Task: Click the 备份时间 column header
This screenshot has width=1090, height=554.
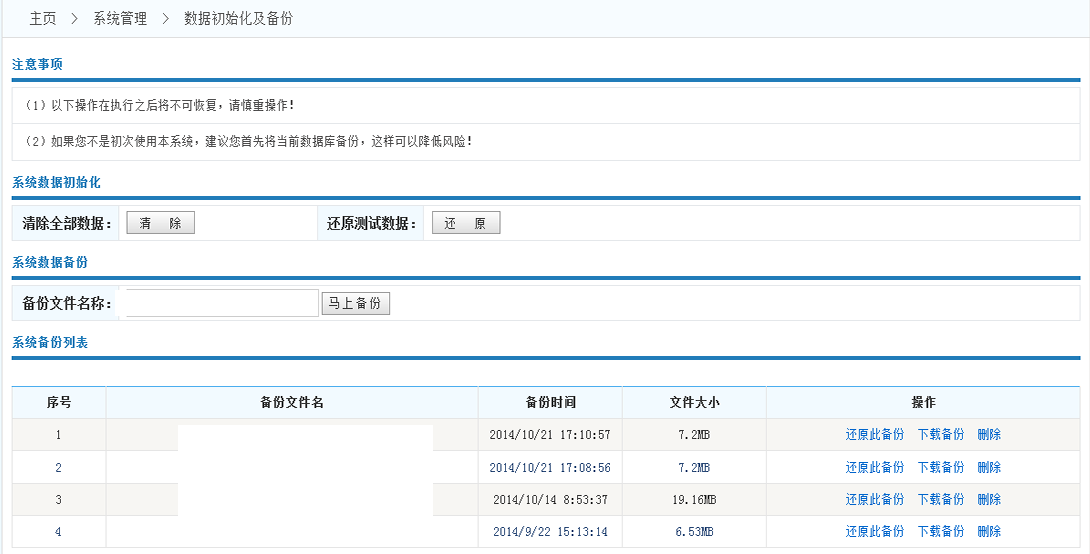Action: click(x=550, y=402)
